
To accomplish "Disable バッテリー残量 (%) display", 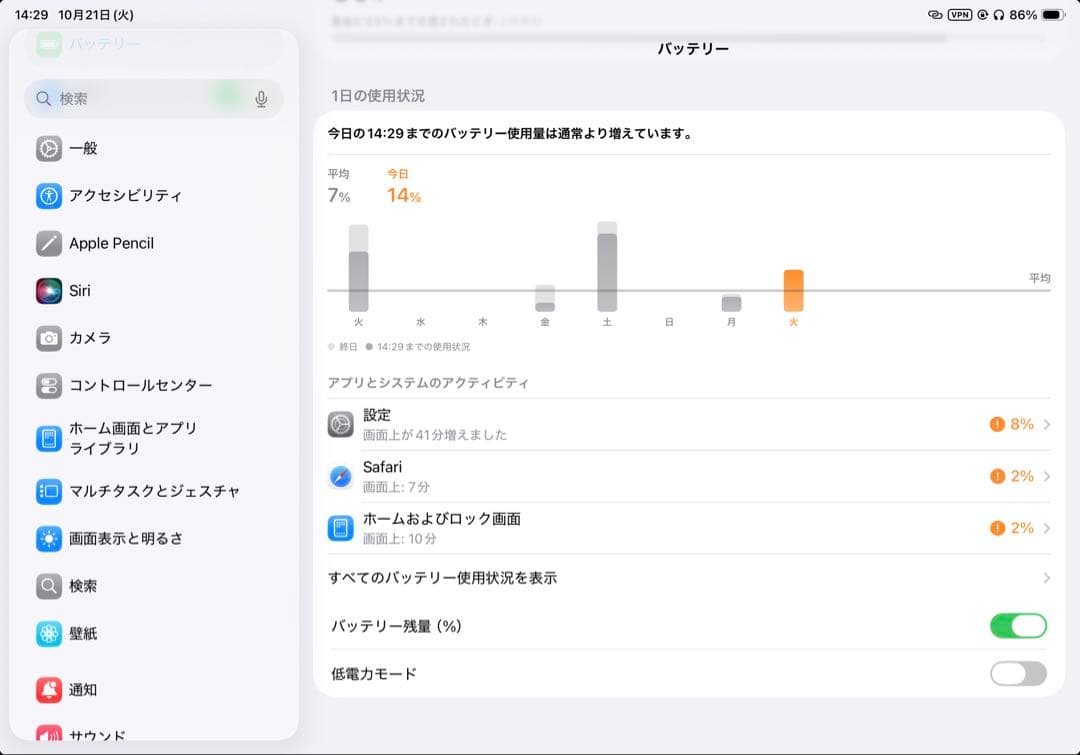I will tap(1017, 625).
